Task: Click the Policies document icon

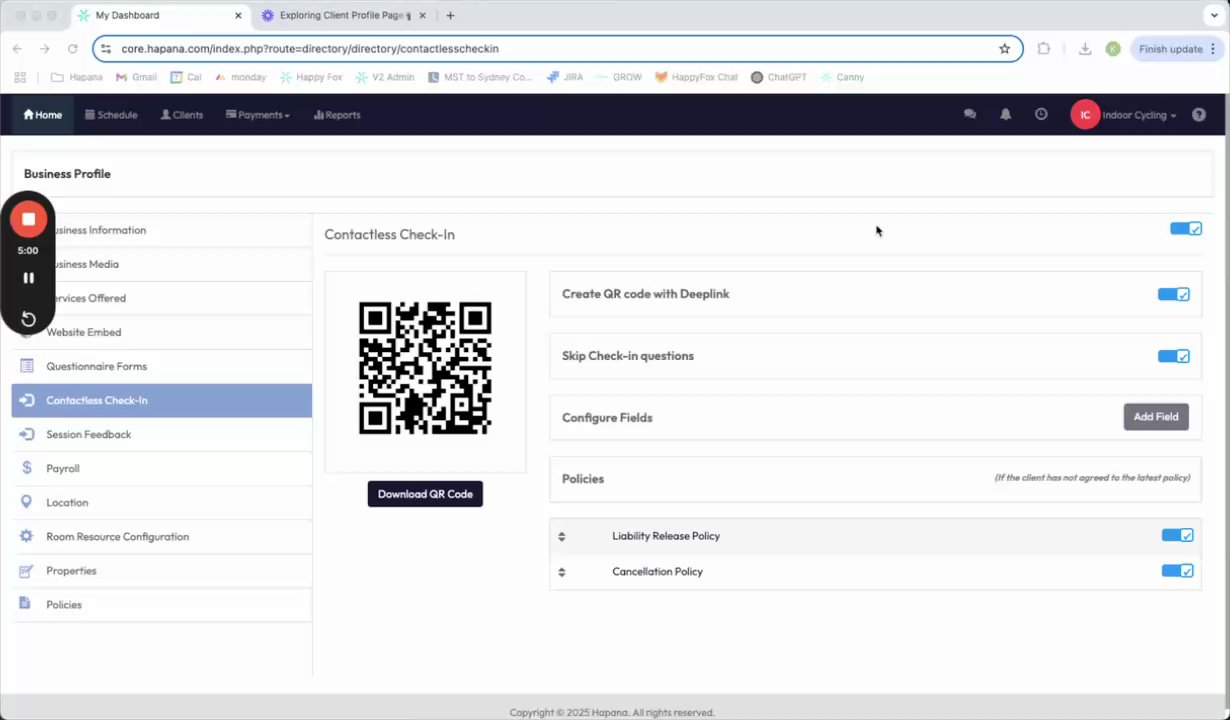Action: (26, 603)
